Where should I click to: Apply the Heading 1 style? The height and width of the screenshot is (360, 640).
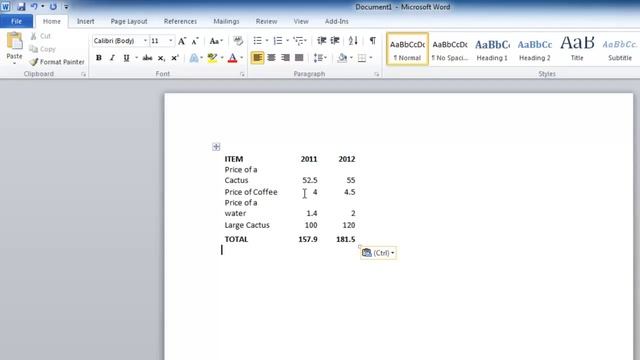point(492,49)
